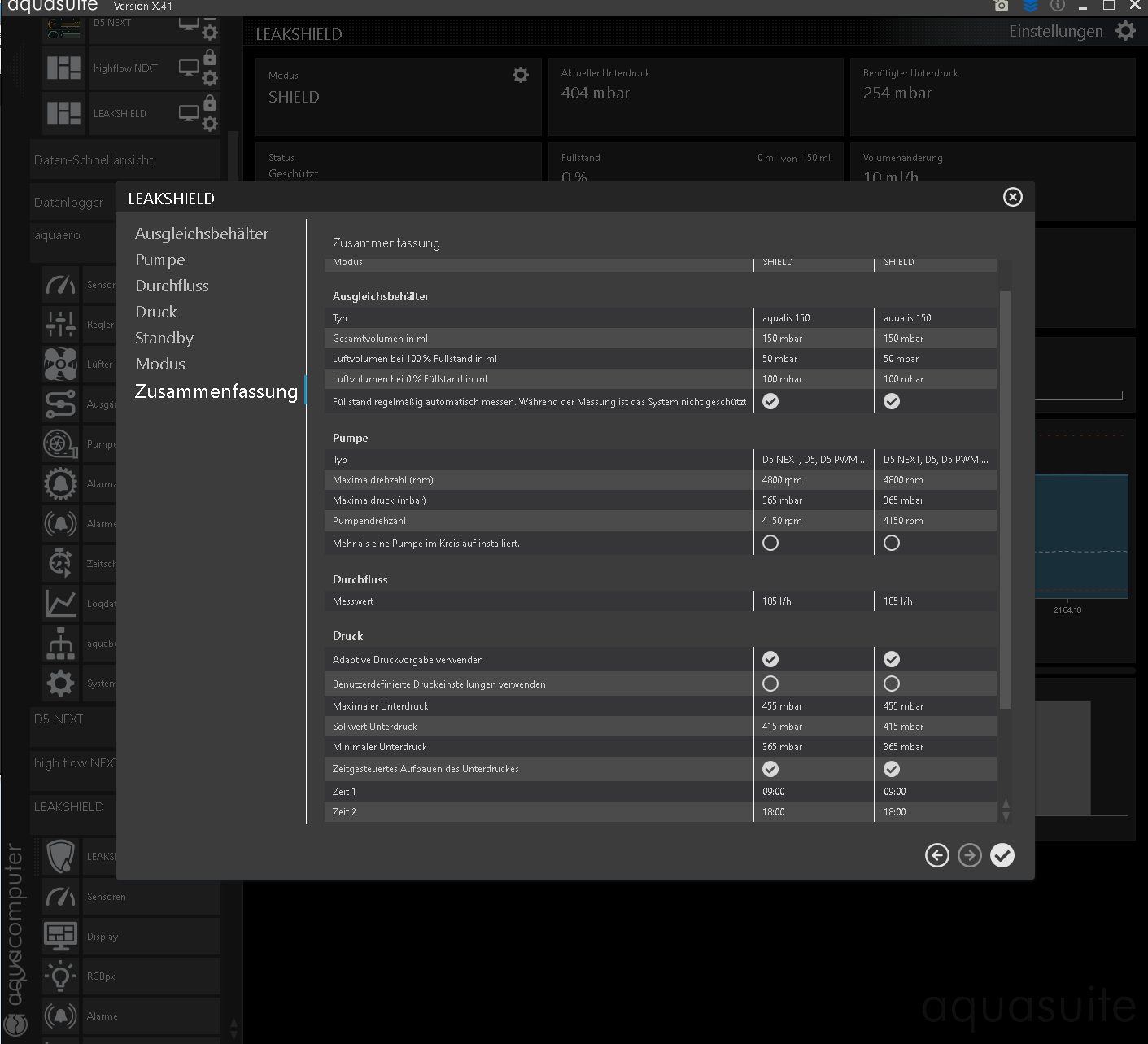Click the confirm checkmark button in dialog
The height and width of the screenshot is (1044, 1148).
[x=1002, y=855]
